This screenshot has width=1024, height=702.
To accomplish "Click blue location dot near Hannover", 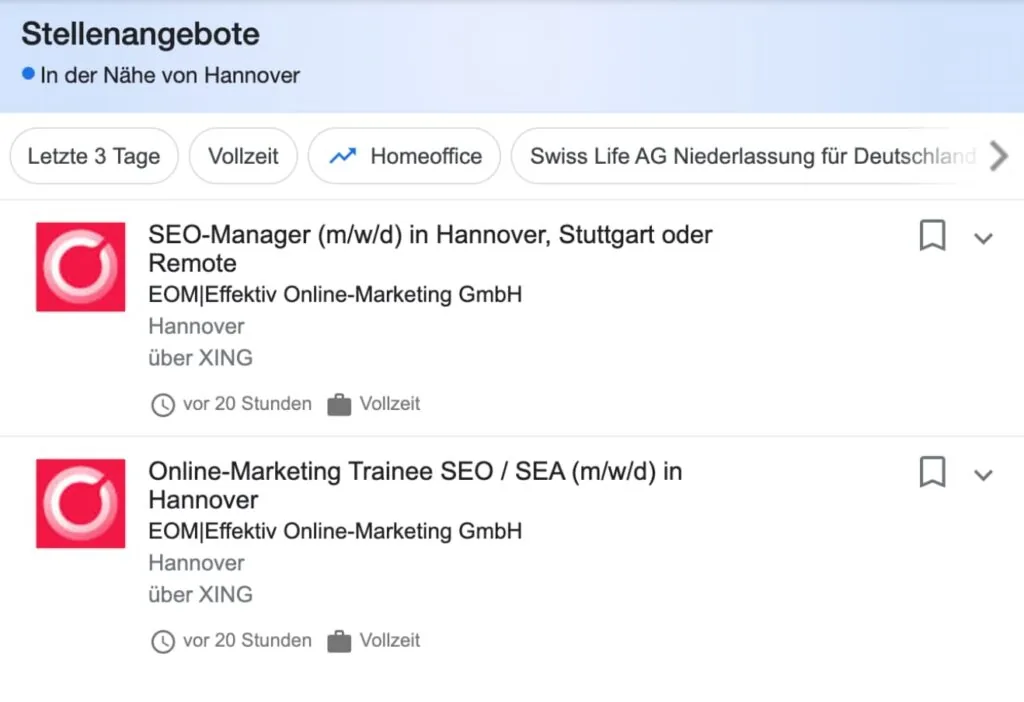I will (28, 73).
